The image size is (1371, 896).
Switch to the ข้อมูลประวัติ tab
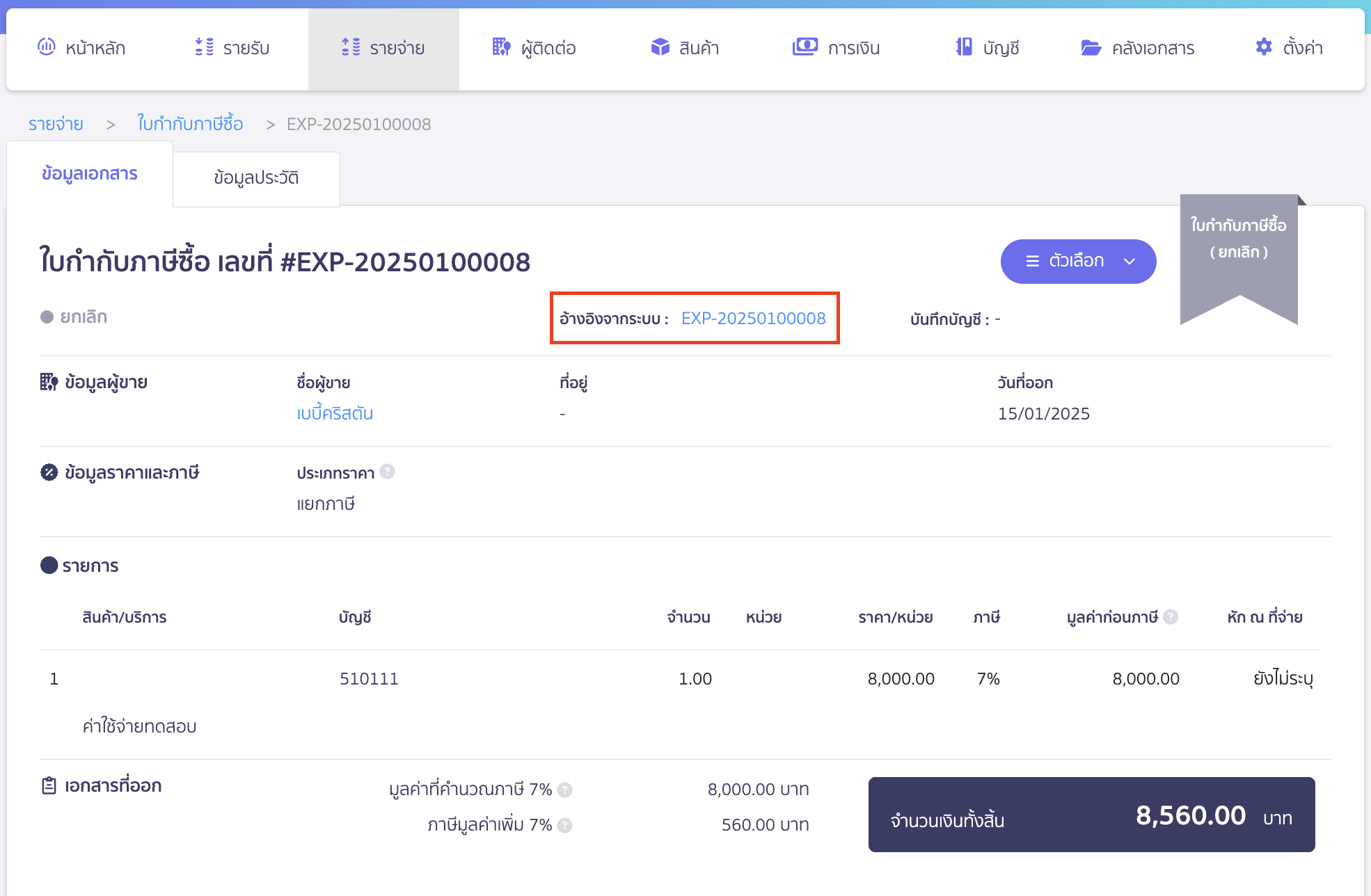256,178
